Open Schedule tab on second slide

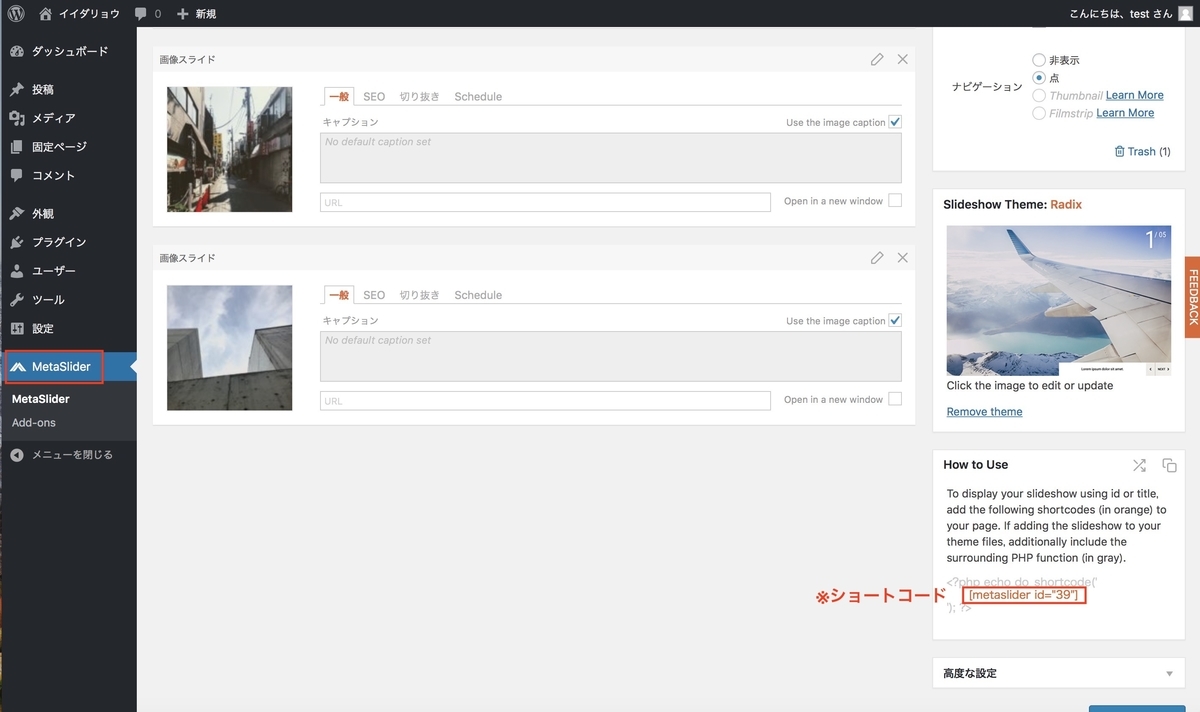[478, 295]
